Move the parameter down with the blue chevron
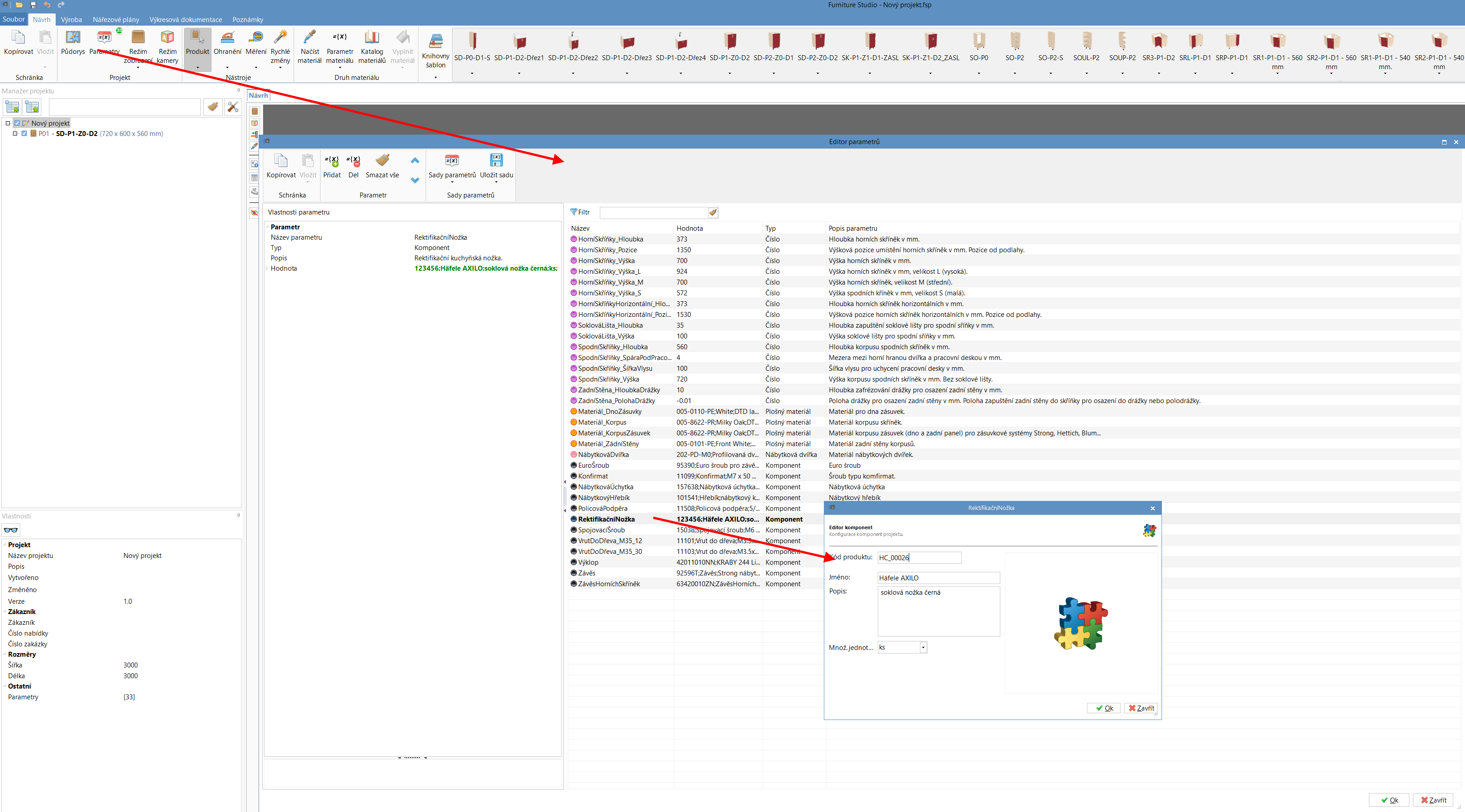 coord(415,180)
